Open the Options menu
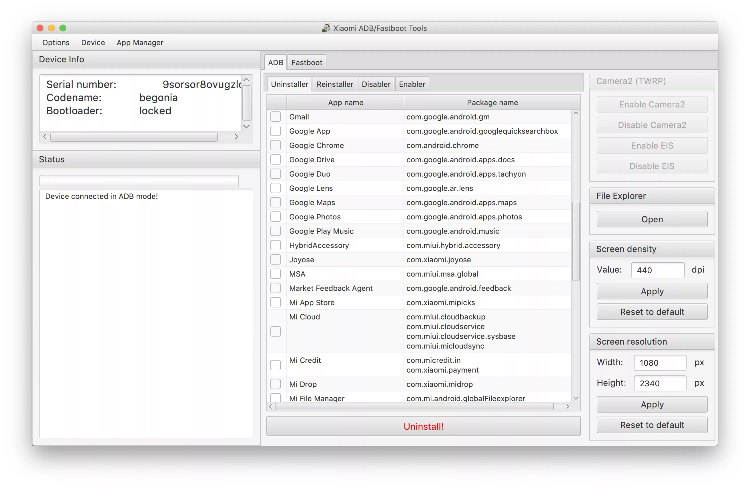750x488 pixels. [56, 43]
